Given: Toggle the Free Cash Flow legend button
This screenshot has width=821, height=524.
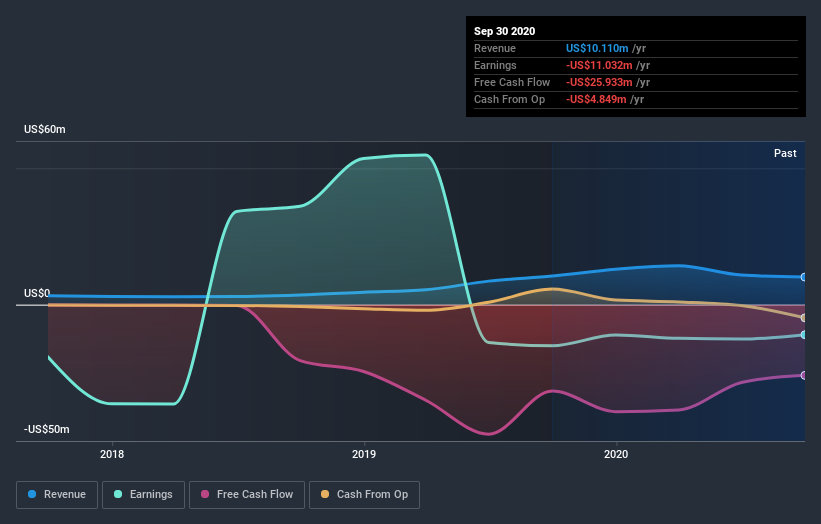Looking at the screenshot, I should point(247,495).
